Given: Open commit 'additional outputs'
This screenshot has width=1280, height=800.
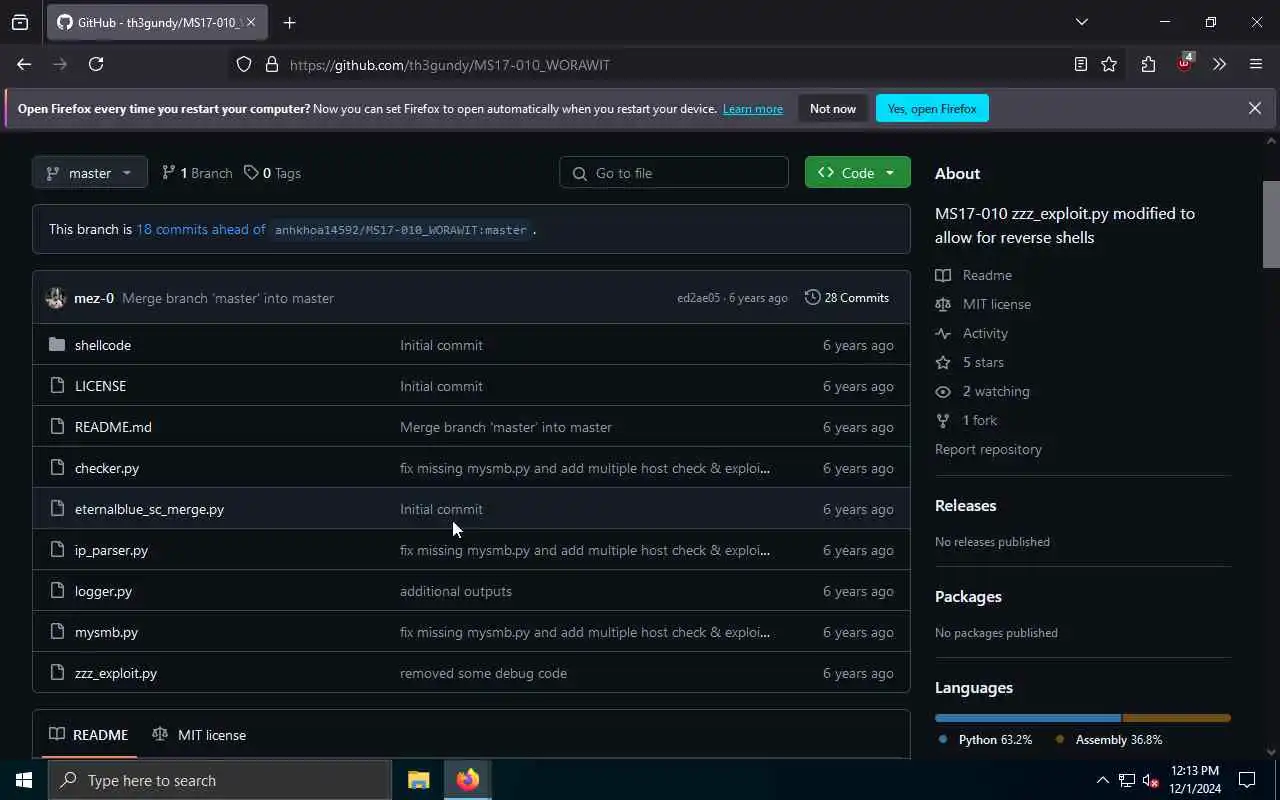Looking at the screenshot, I should point(456,591).
